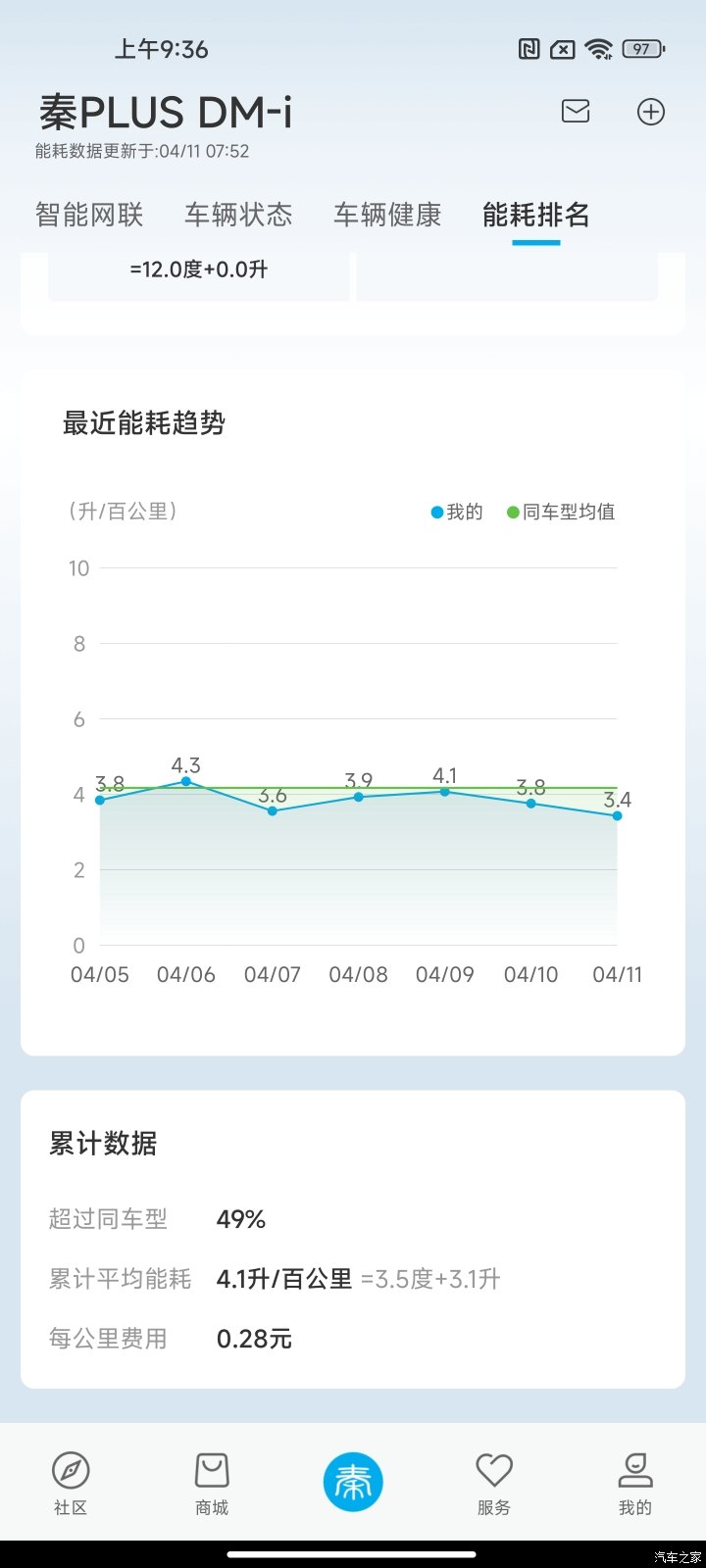706x1568 pixels.
Task: Toggle the 我的 blue legend series
Action: pos(458,512)
